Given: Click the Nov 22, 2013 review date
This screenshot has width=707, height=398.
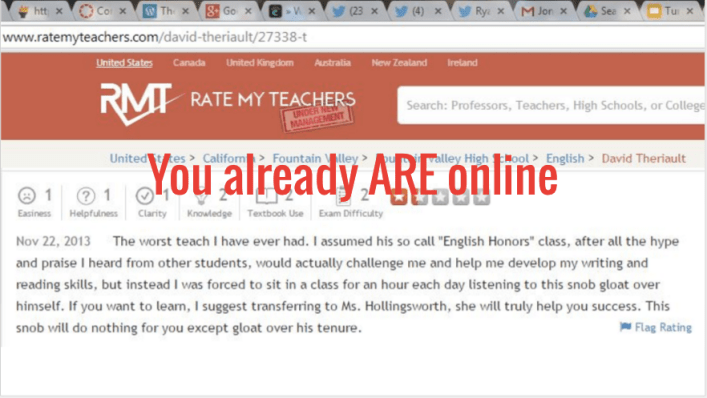Looking at the screenshot, I should click(x=53, y=241).
